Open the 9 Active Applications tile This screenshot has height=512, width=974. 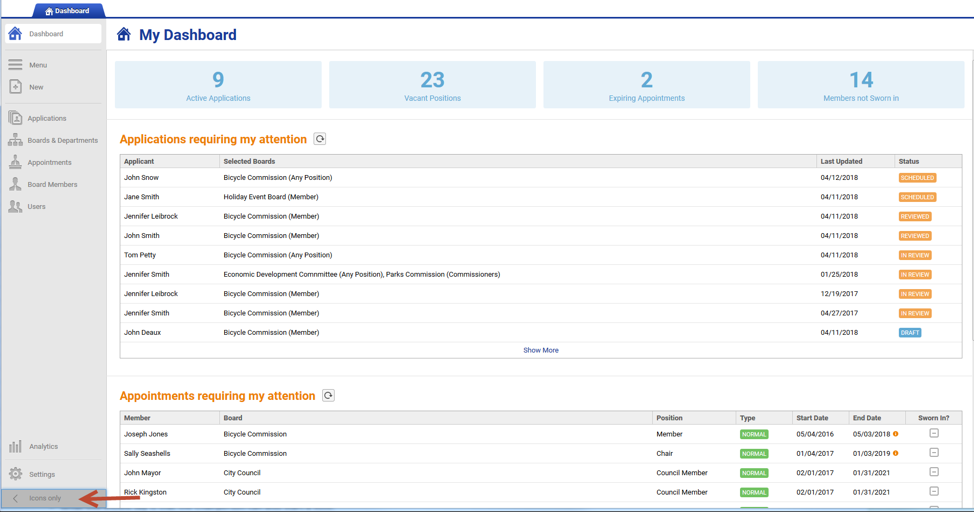(x=218, y=85)
